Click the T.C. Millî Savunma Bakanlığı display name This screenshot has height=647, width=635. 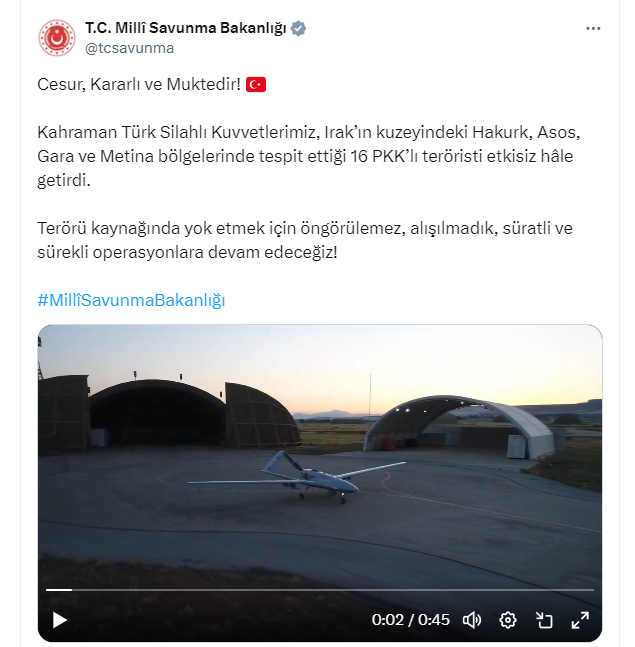click(186, 28)
